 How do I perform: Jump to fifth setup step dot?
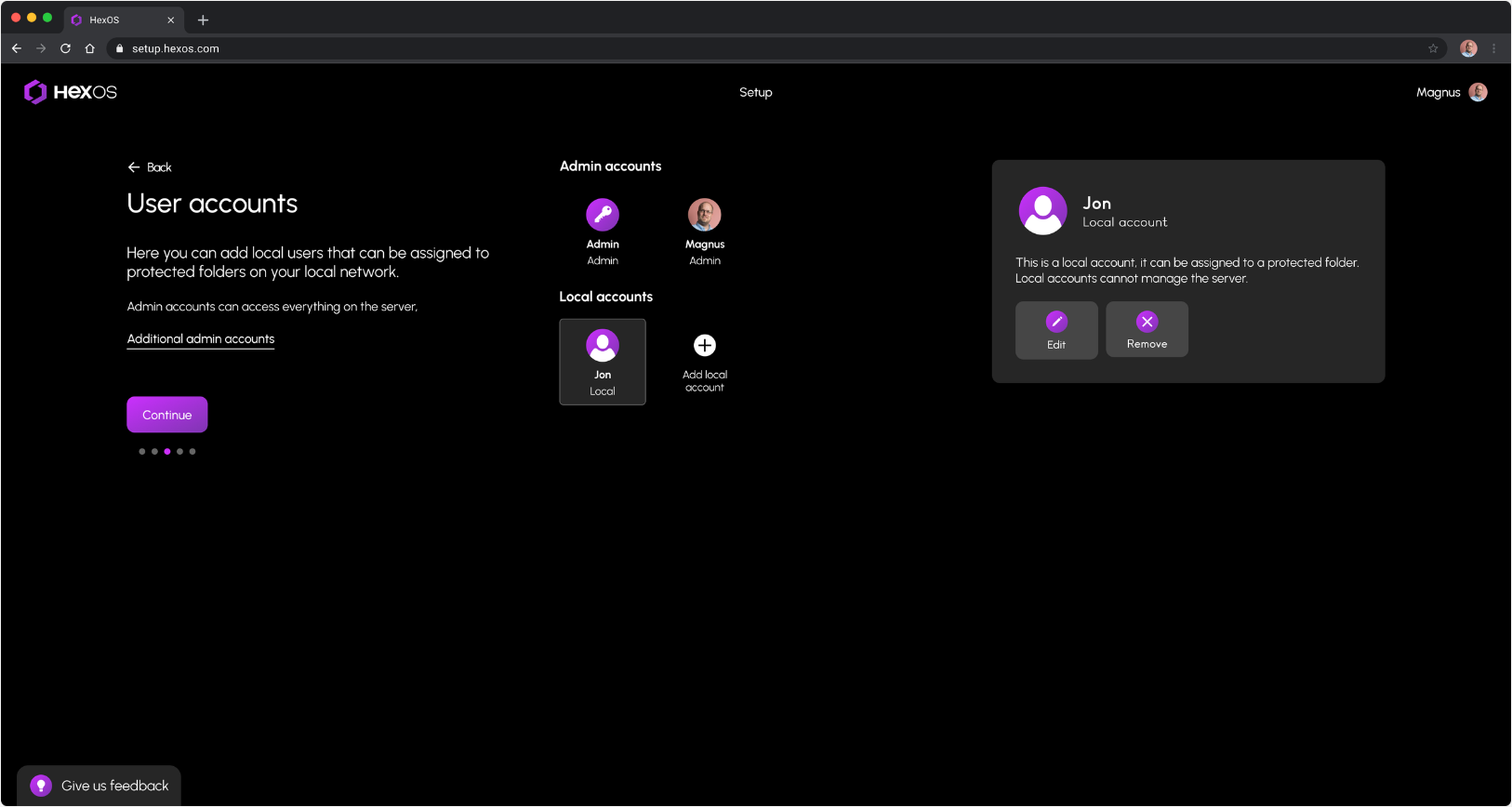click(x=192, y=452)
